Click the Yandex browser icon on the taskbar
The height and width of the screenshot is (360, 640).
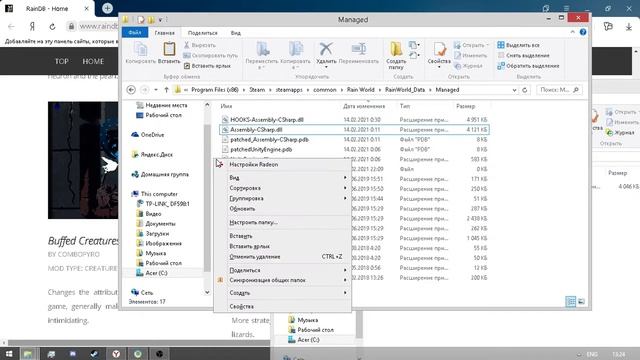pyautogui.click(x=116, y=354)
